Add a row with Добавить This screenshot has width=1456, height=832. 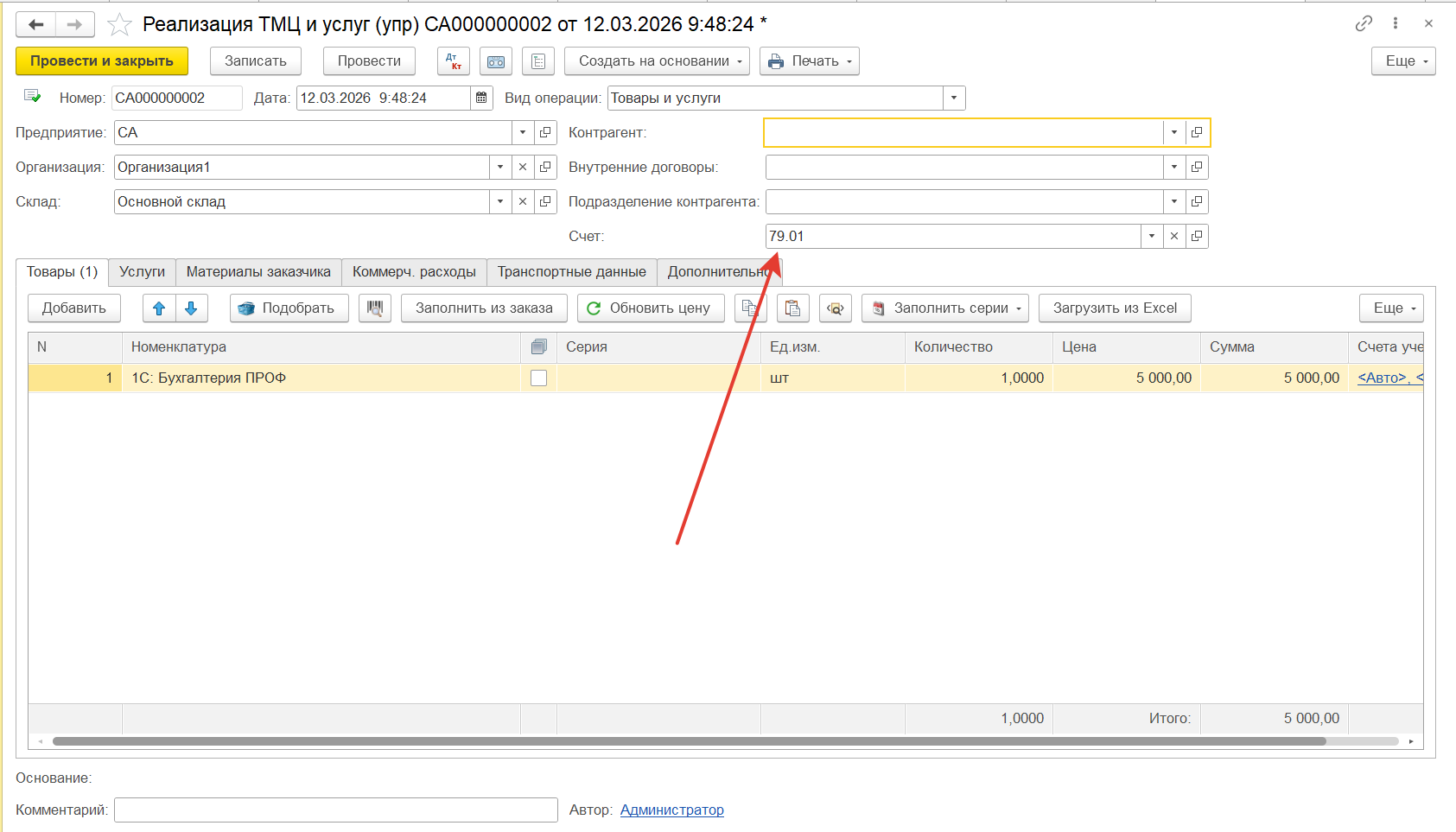74,308
